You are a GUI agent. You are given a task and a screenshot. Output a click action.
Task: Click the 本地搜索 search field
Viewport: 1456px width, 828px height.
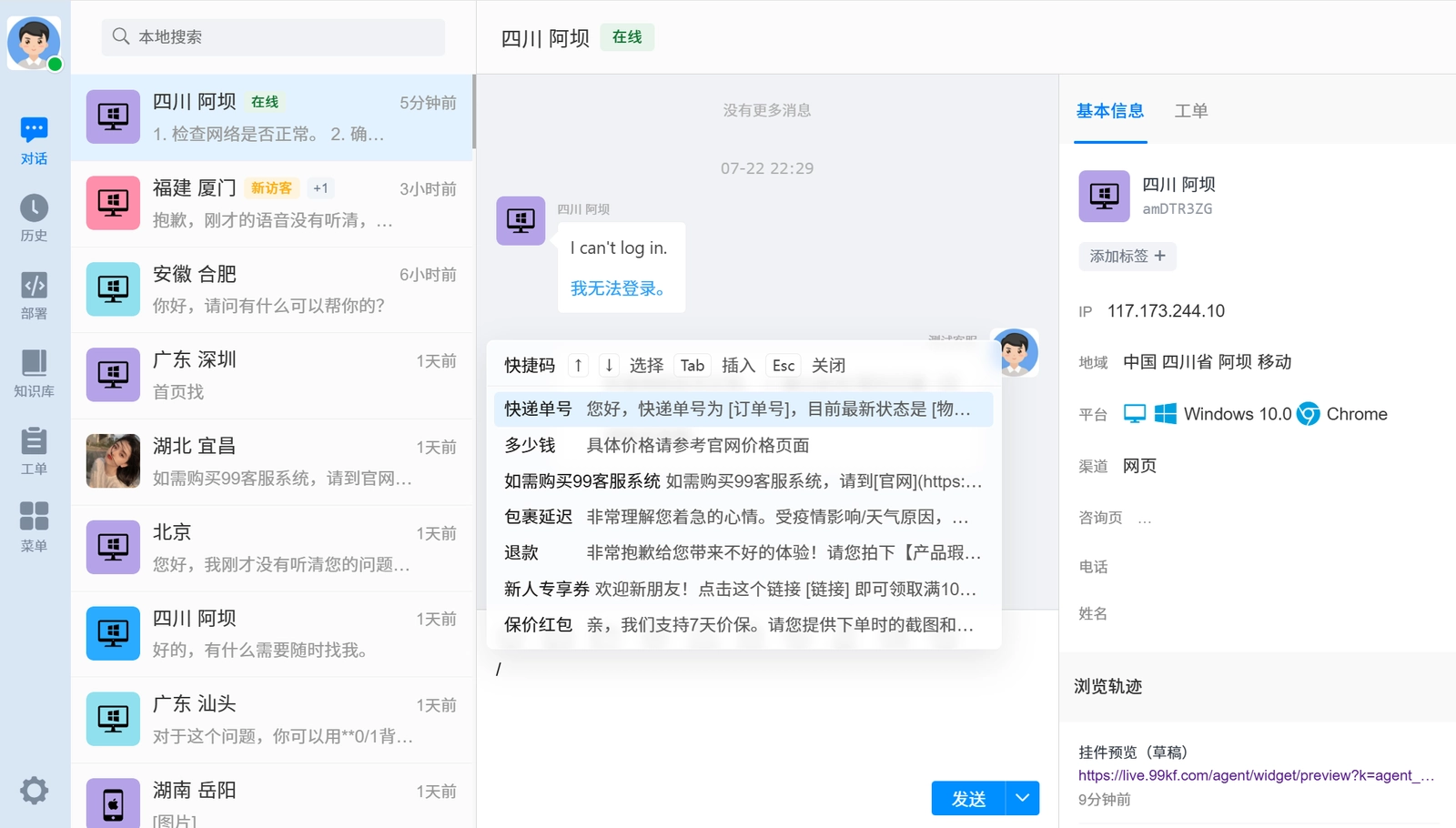click(273, 36)
